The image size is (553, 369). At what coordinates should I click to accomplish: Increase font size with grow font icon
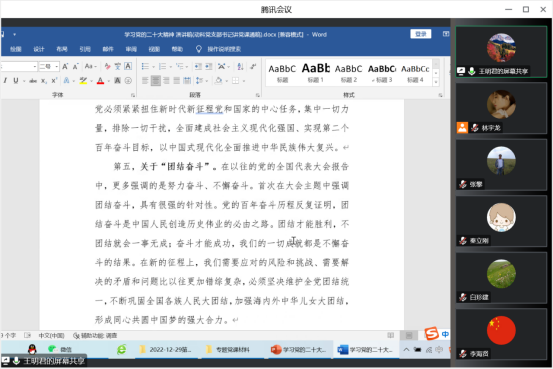click(x=65, y=66)
